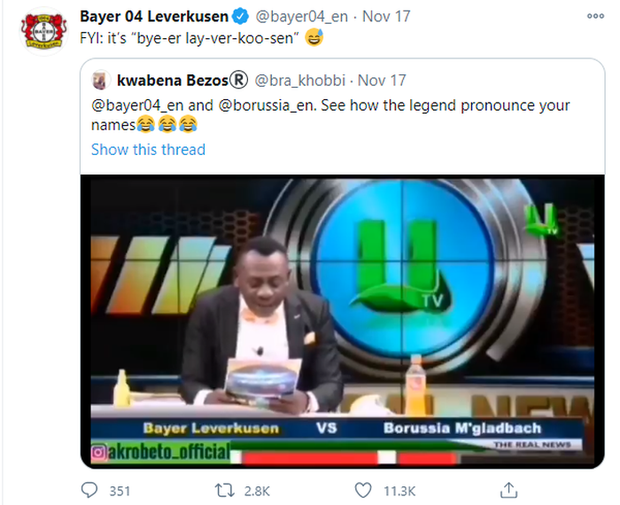Click the @bra_khobbi handle
Viewport: 620px width, 505px height.
tap(305, 78)
